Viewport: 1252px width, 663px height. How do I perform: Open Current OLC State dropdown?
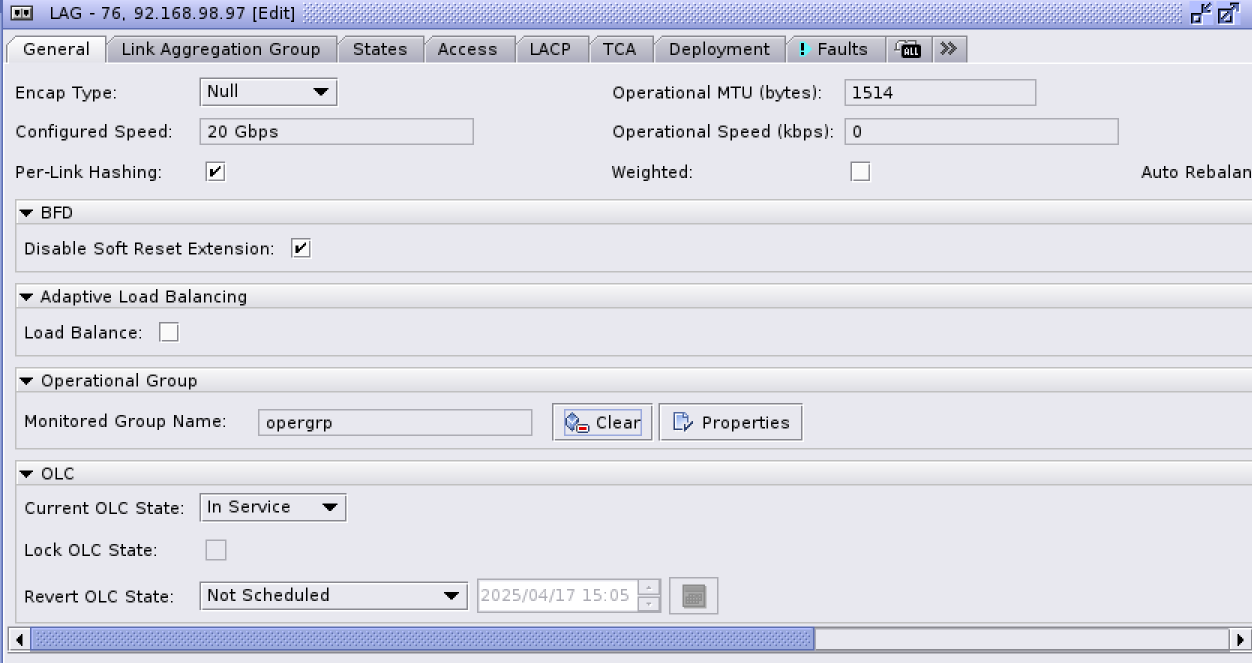pos(272,508)
